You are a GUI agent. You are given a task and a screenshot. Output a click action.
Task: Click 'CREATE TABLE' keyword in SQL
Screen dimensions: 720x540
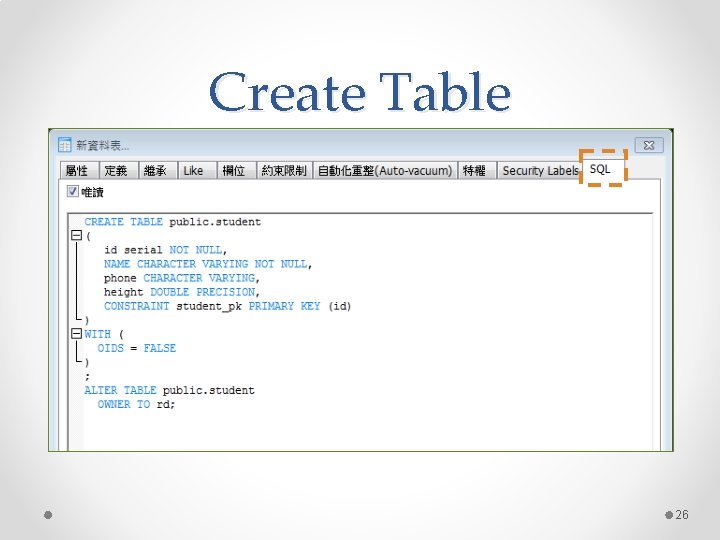[124, 222]
